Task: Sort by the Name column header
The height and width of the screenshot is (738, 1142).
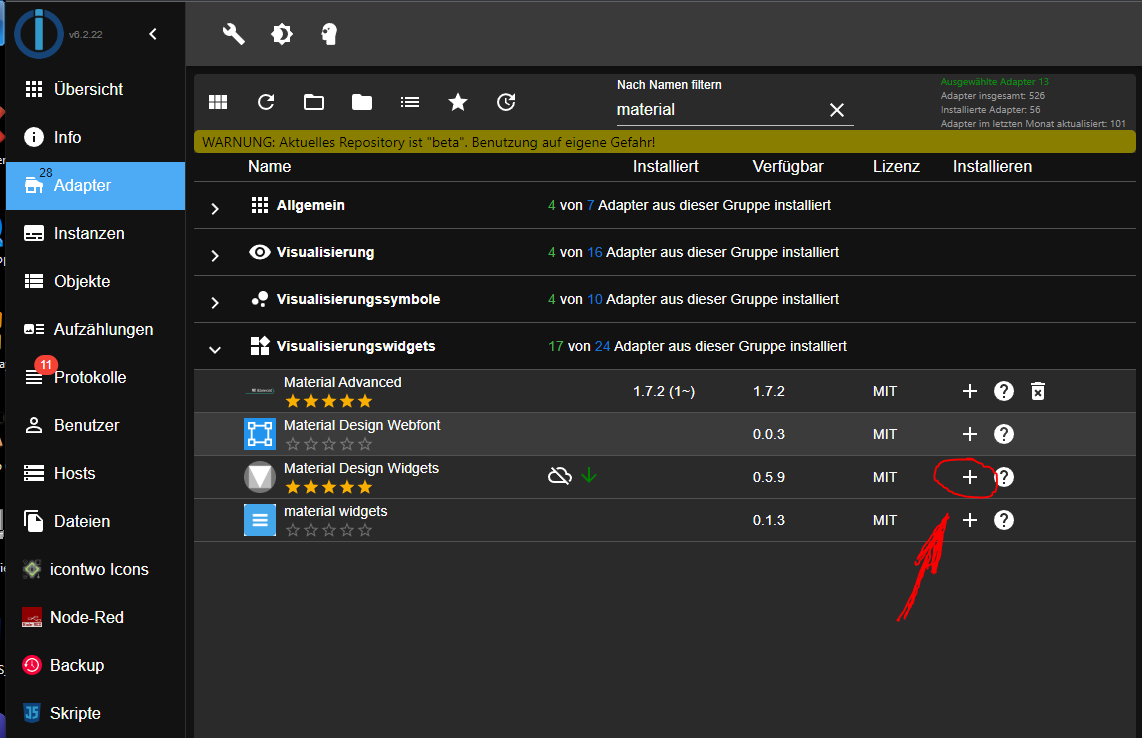Action: 270,166
